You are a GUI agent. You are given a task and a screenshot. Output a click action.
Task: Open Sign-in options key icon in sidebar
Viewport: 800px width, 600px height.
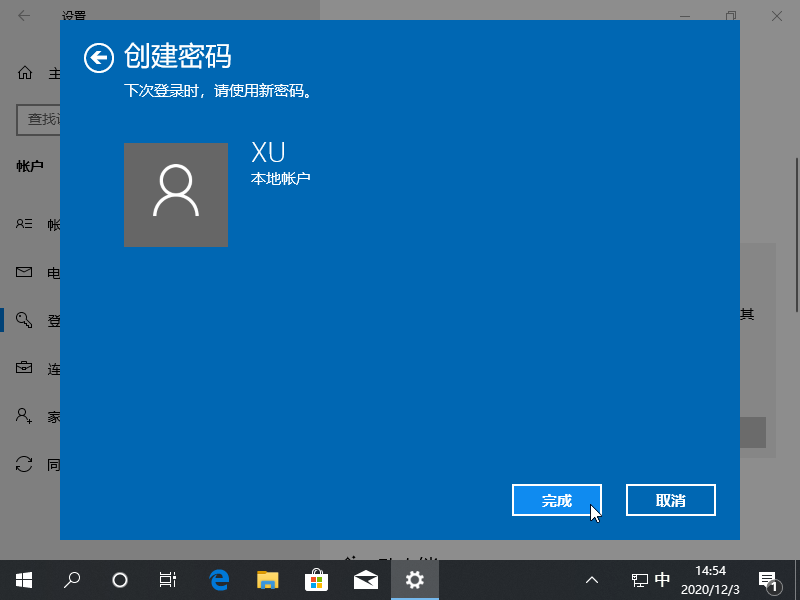tap(25, 320)
